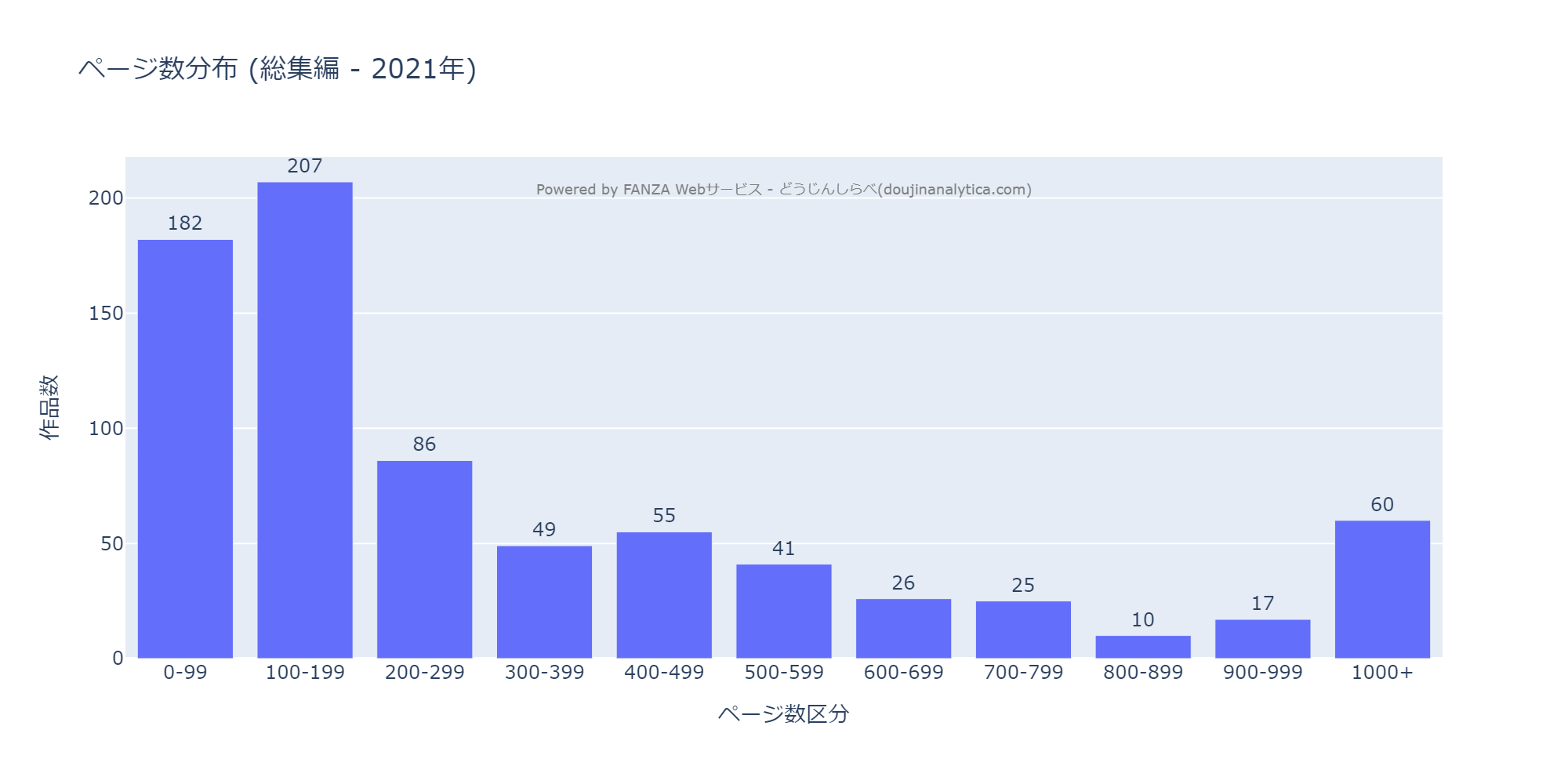This screenshot has width=1568, height=784.
Task: Click the 600-699 bar
Action: pos(903,628)
